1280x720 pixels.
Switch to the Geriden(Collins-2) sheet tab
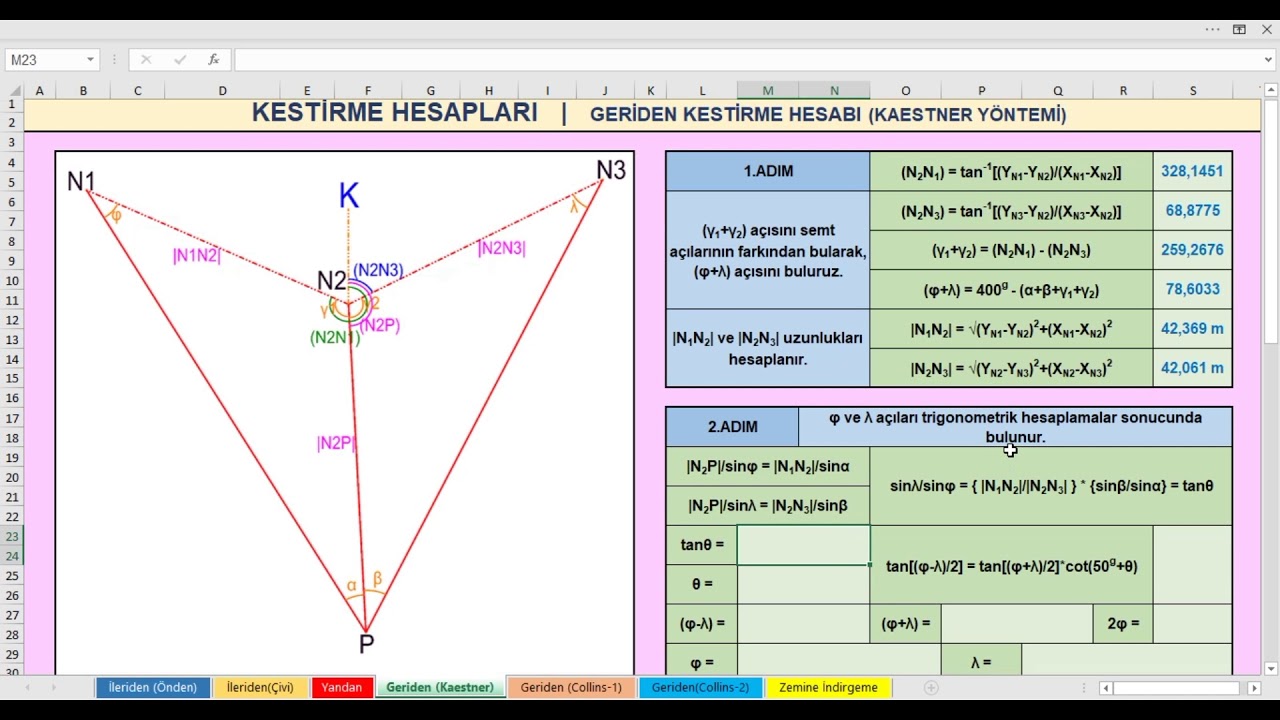coord(700,687)
